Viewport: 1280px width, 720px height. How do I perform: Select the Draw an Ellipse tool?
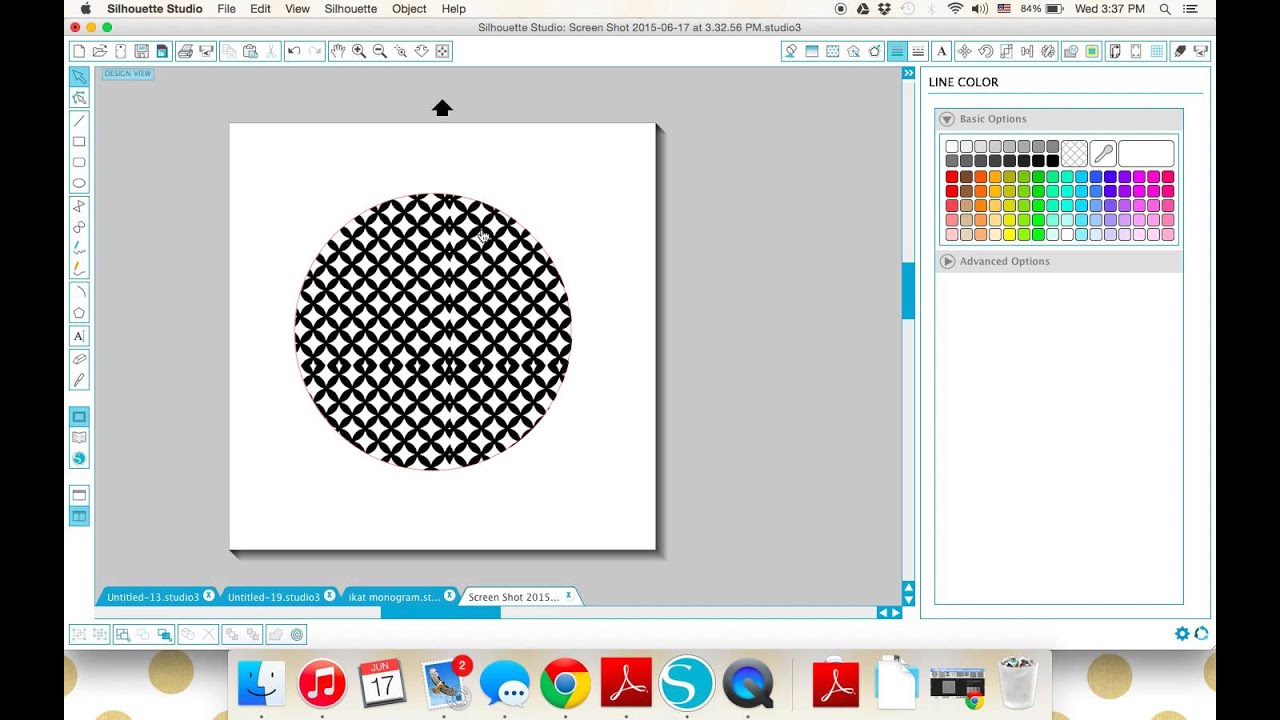[79, 183]
